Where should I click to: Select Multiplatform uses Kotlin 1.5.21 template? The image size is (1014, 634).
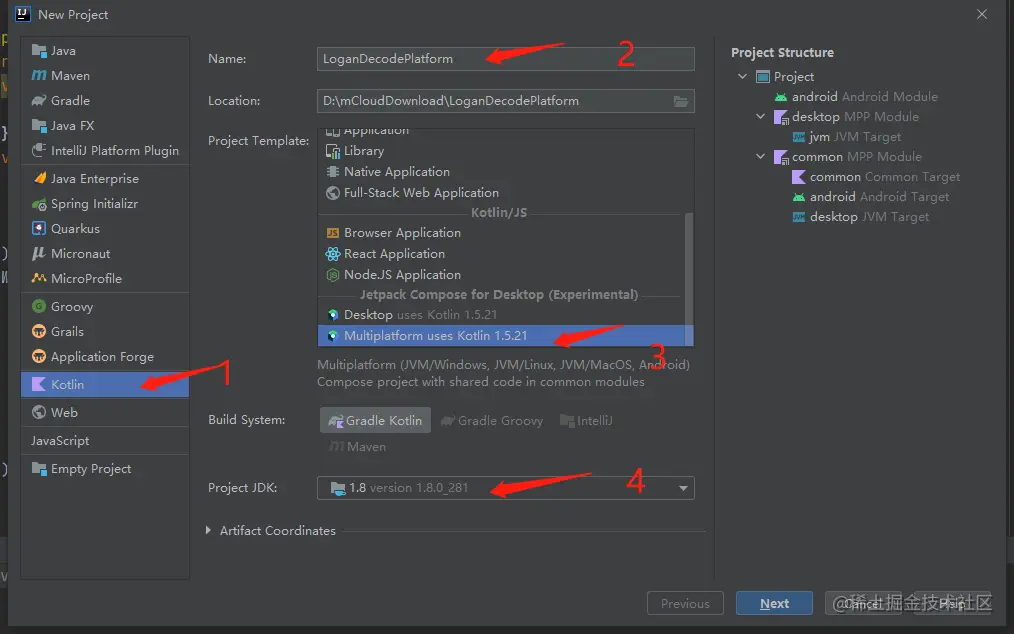click(505, 336)
